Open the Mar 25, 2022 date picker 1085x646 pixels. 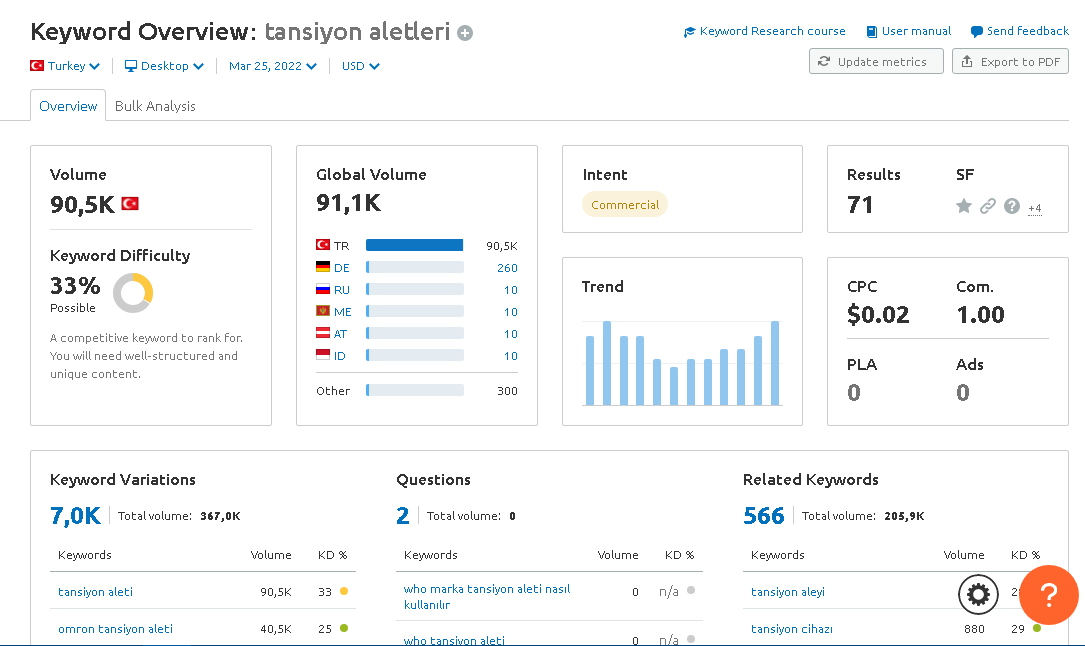pyautogui.click(x=273, y=66)
